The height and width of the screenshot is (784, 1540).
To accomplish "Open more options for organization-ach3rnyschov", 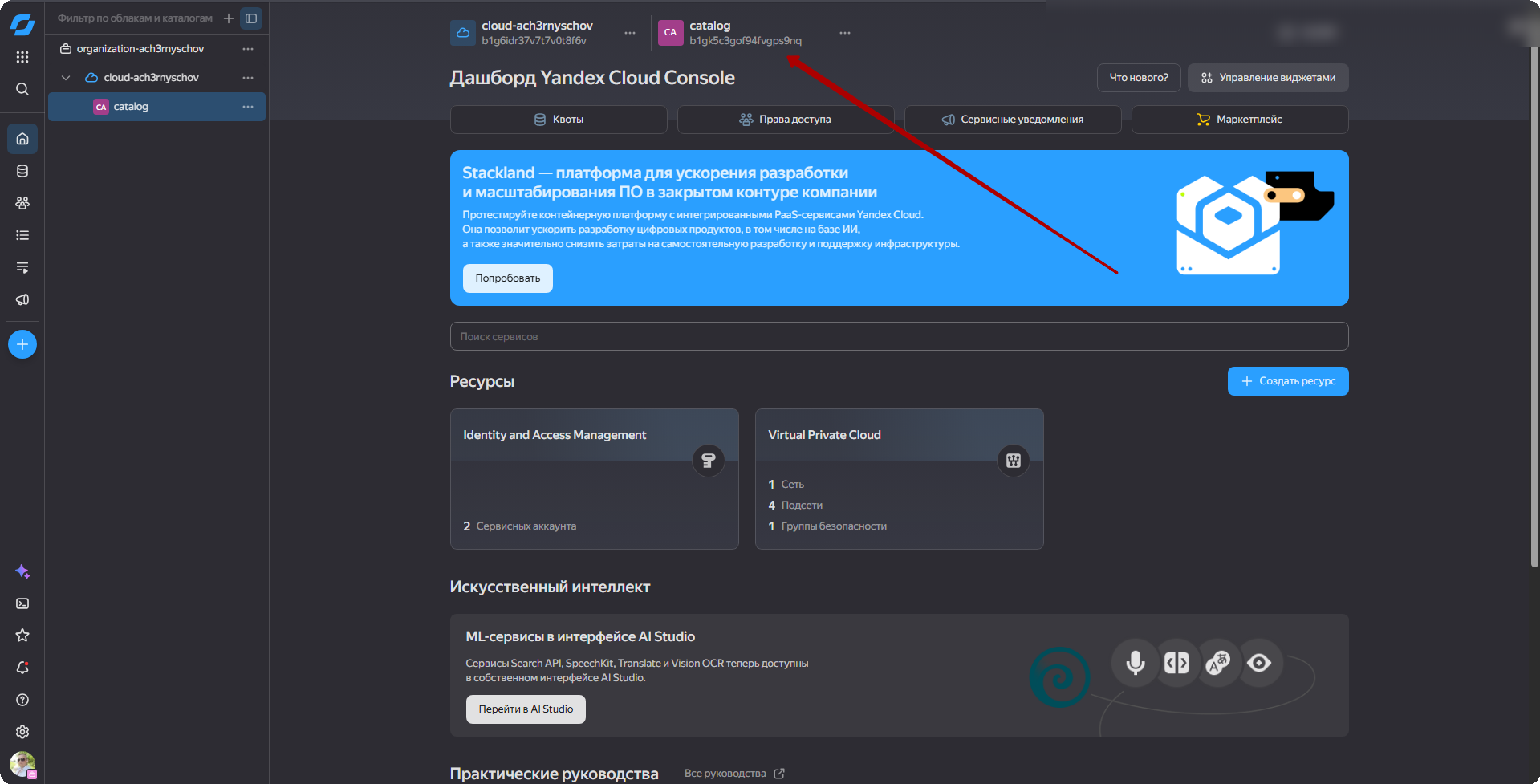I will coord(248,49).
